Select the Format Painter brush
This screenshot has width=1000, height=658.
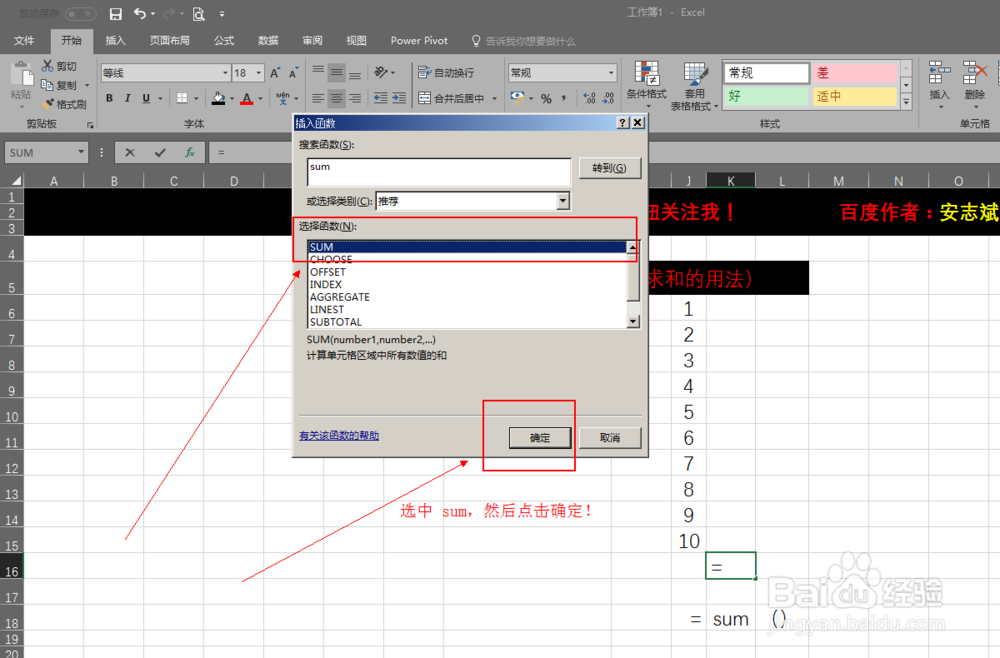click(48, 103)
